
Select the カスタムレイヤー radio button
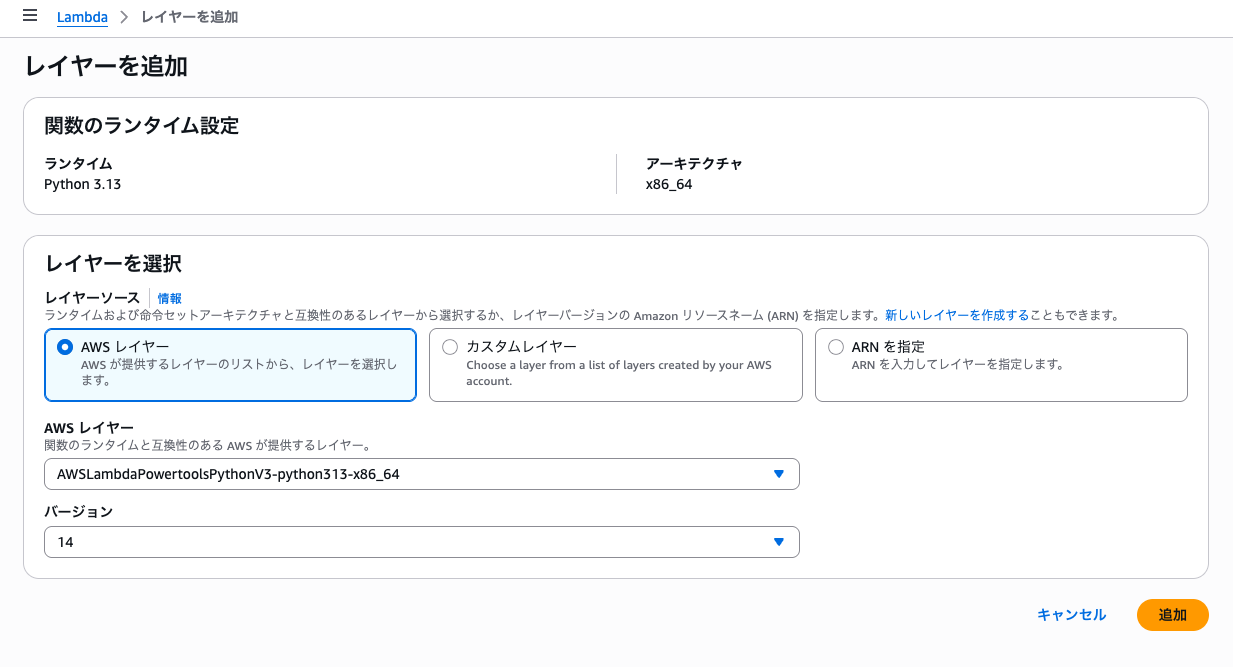point(450,347)
